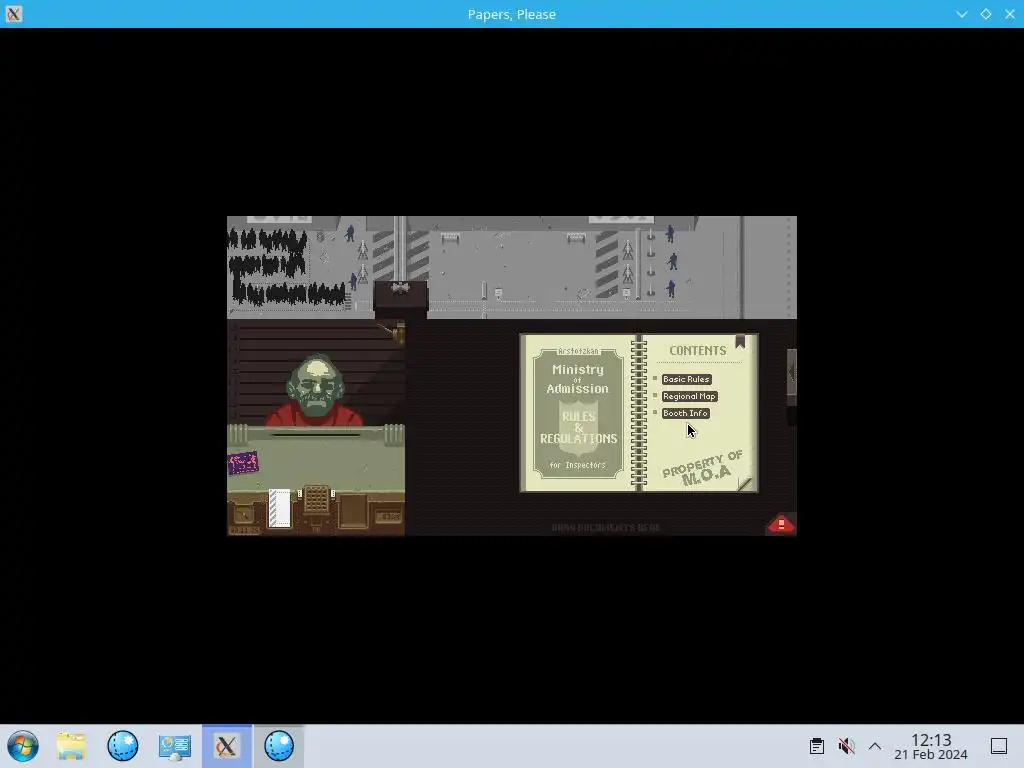The height and width of the screenshot is (768, 1024).
Task: Open the Basic Rules page in rulebook
Action: coord(686,379)
